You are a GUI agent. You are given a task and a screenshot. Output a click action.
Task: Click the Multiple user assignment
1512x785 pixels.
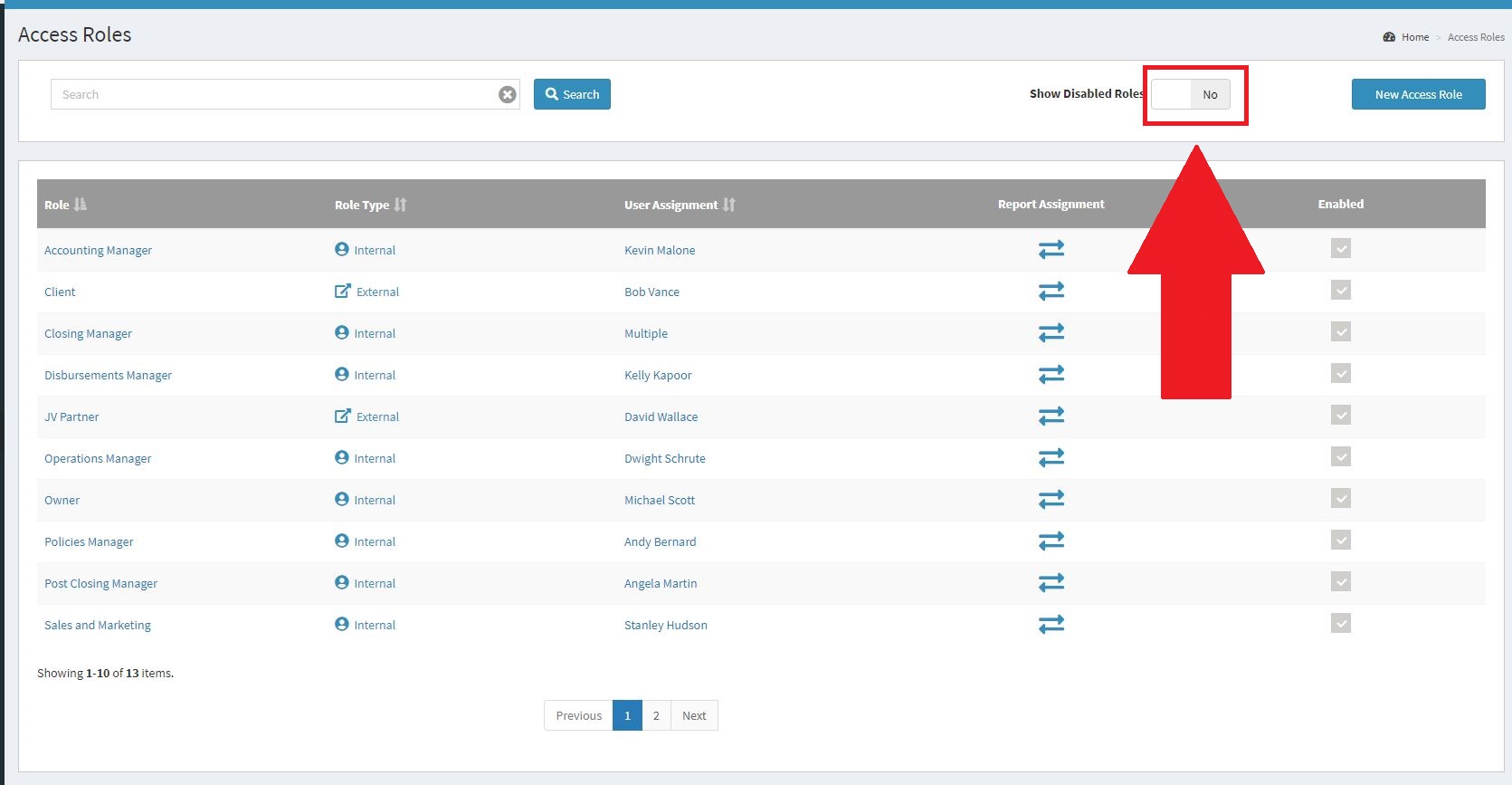(646, 333)
